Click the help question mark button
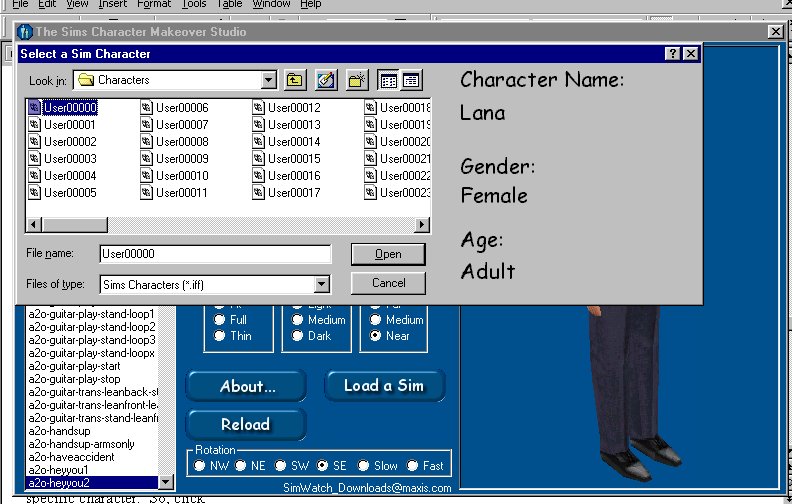Screen dimensions: 792x504 pos(672,54)
